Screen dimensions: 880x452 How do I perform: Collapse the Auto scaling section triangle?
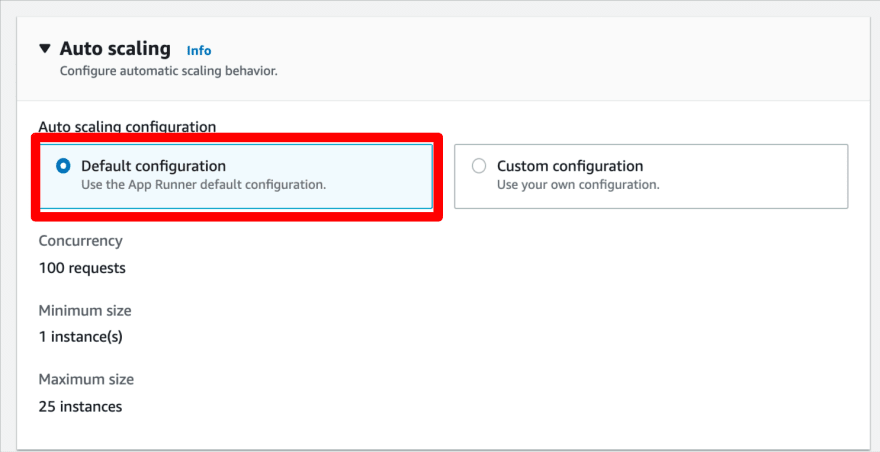pyautogui.click(x=45, y=48)
